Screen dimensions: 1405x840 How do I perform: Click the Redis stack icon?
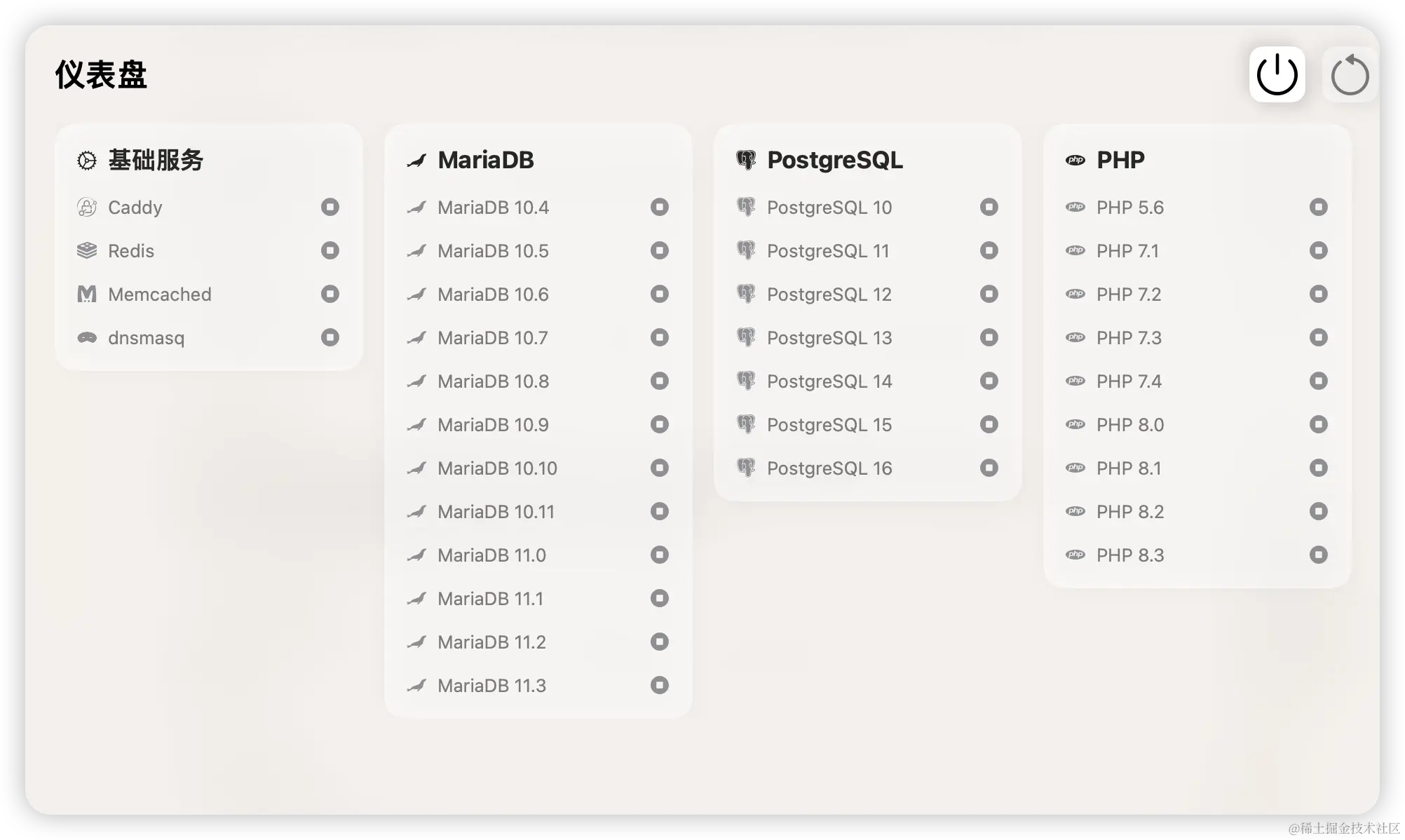tap(87, 251)
